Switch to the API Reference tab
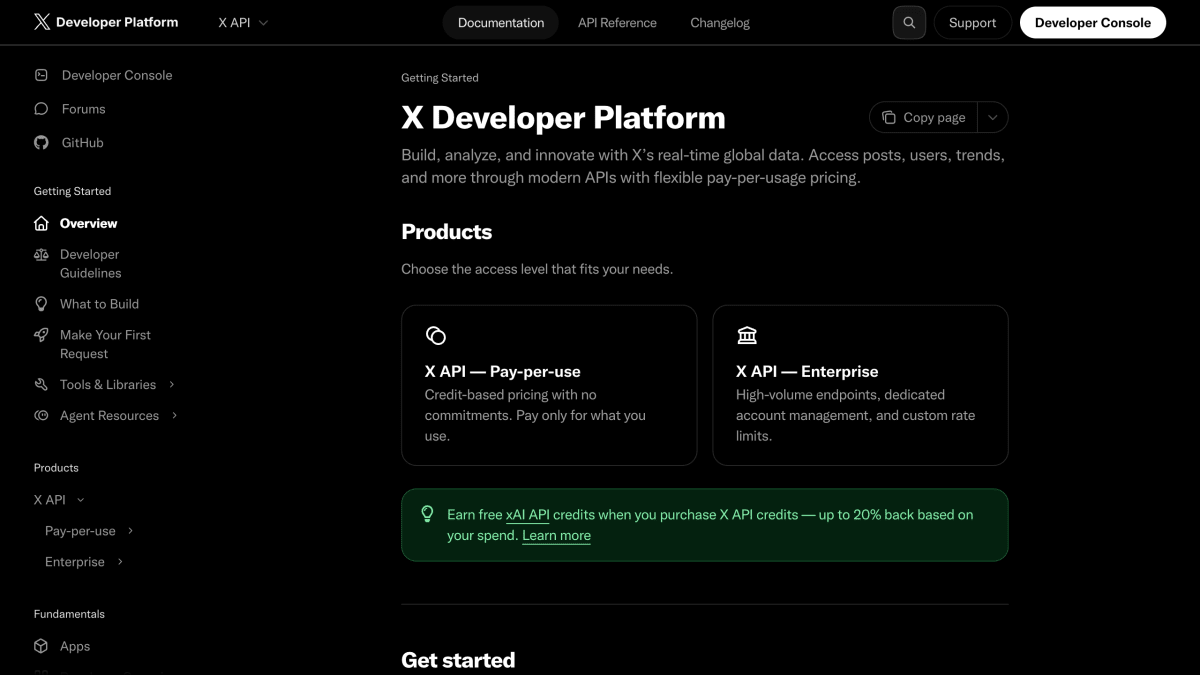Viewport: 1200px width, 675px height. (x=617, y=22)
